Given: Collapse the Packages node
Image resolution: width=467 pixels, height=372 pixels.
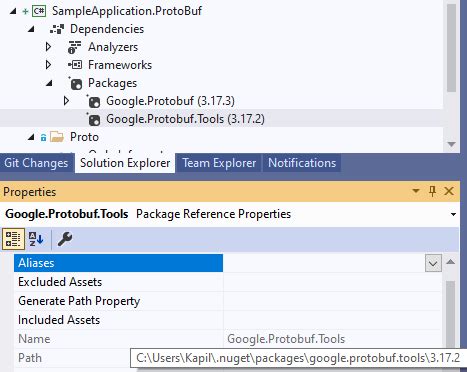Looking at the screenshot, I should (49, 83).
